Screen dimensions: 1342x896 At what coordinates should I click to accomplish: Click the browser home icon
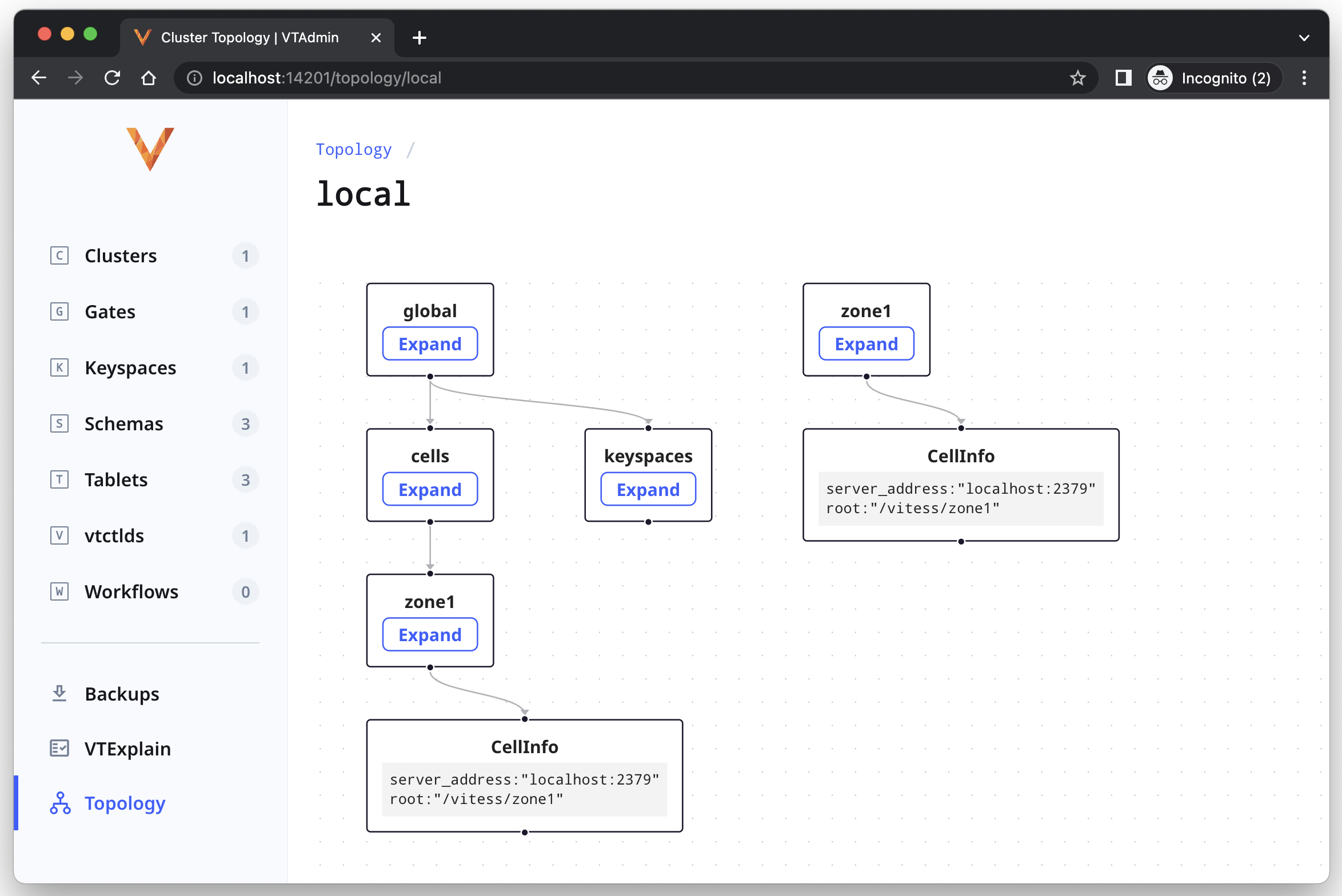149,78
